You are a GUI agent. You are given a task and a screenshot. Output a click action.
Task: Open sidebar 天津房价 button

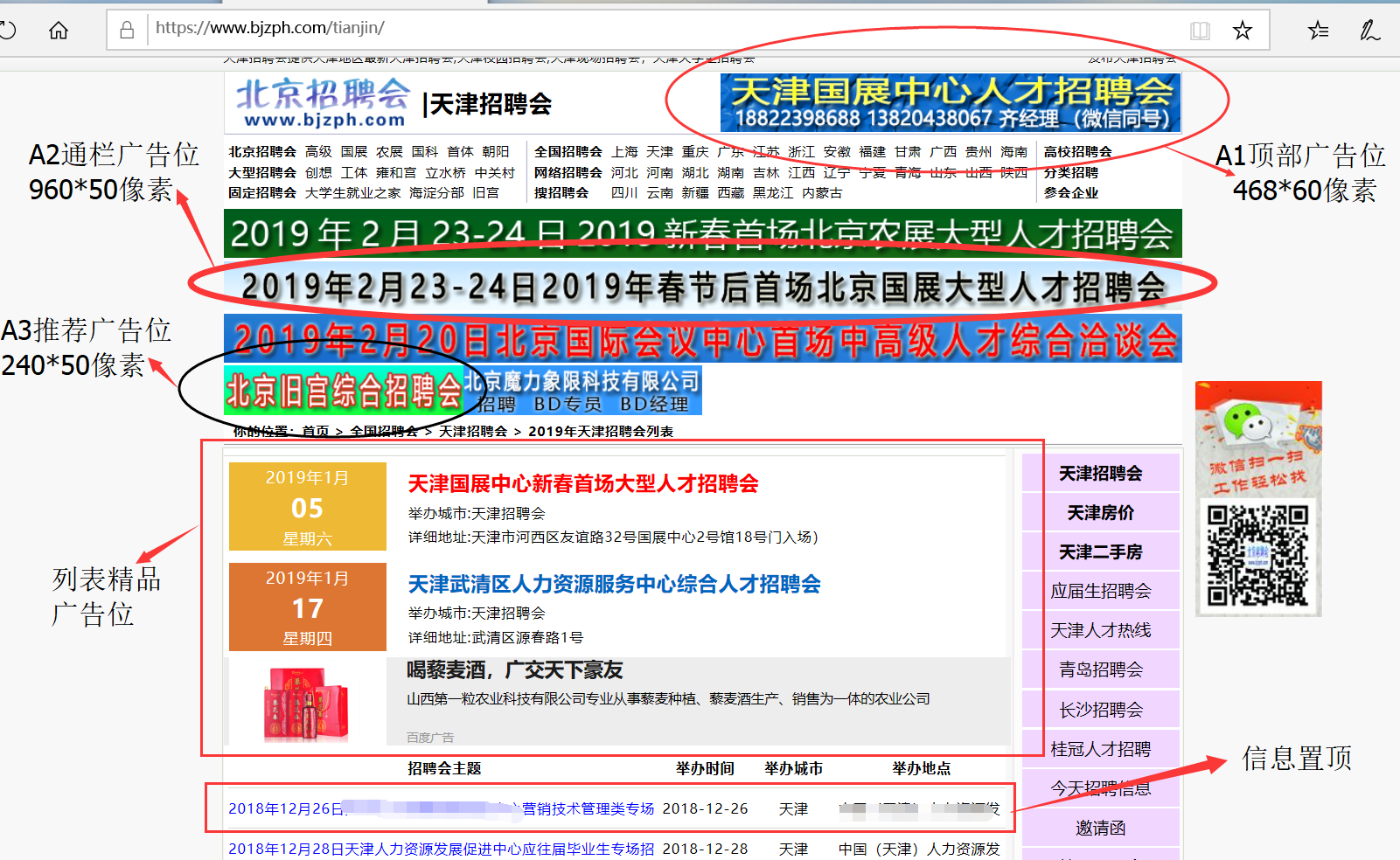(x=1101, y=512)
